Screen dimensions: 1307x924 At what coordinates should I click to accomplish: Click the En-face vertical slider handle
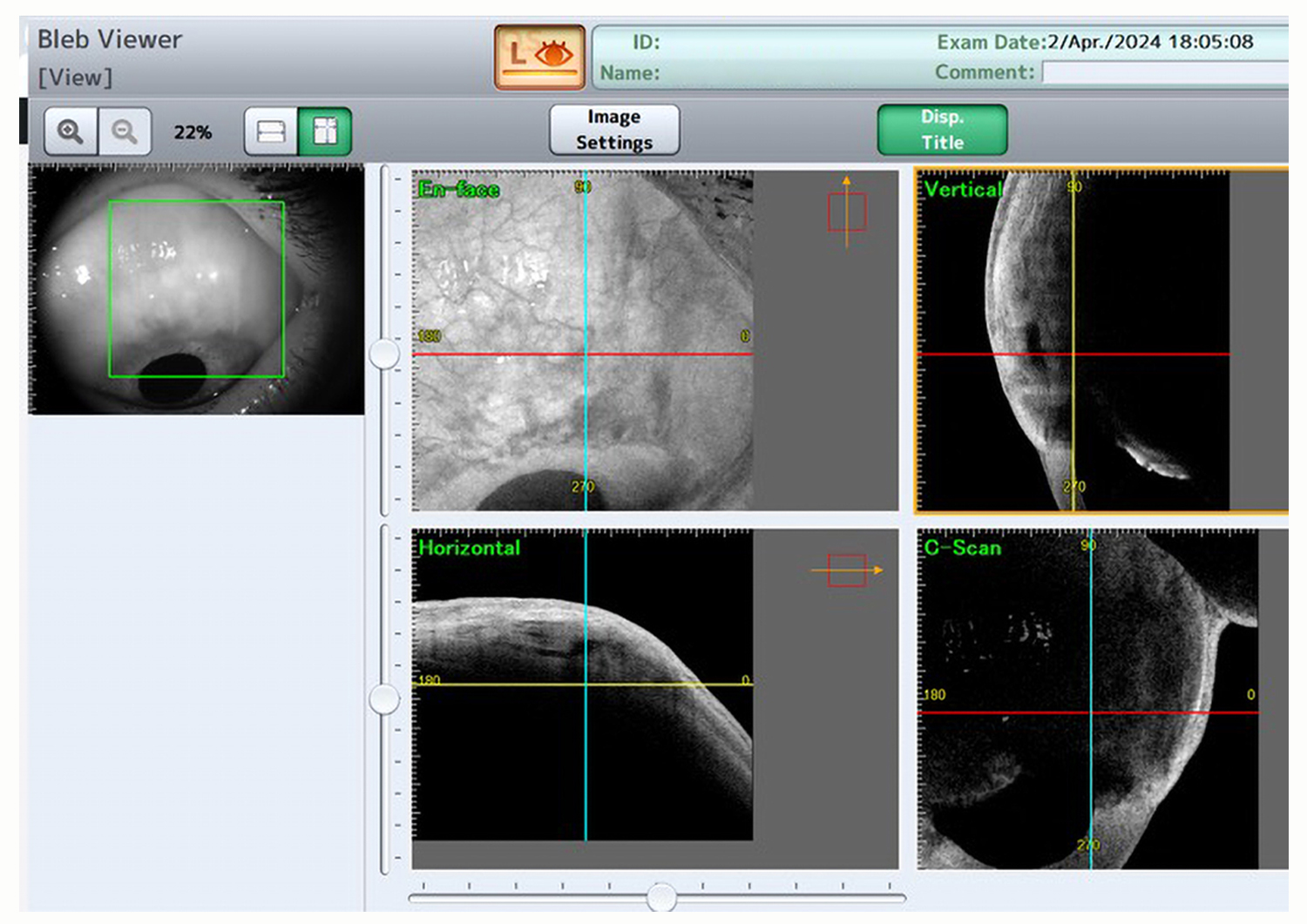pos(384,354)
